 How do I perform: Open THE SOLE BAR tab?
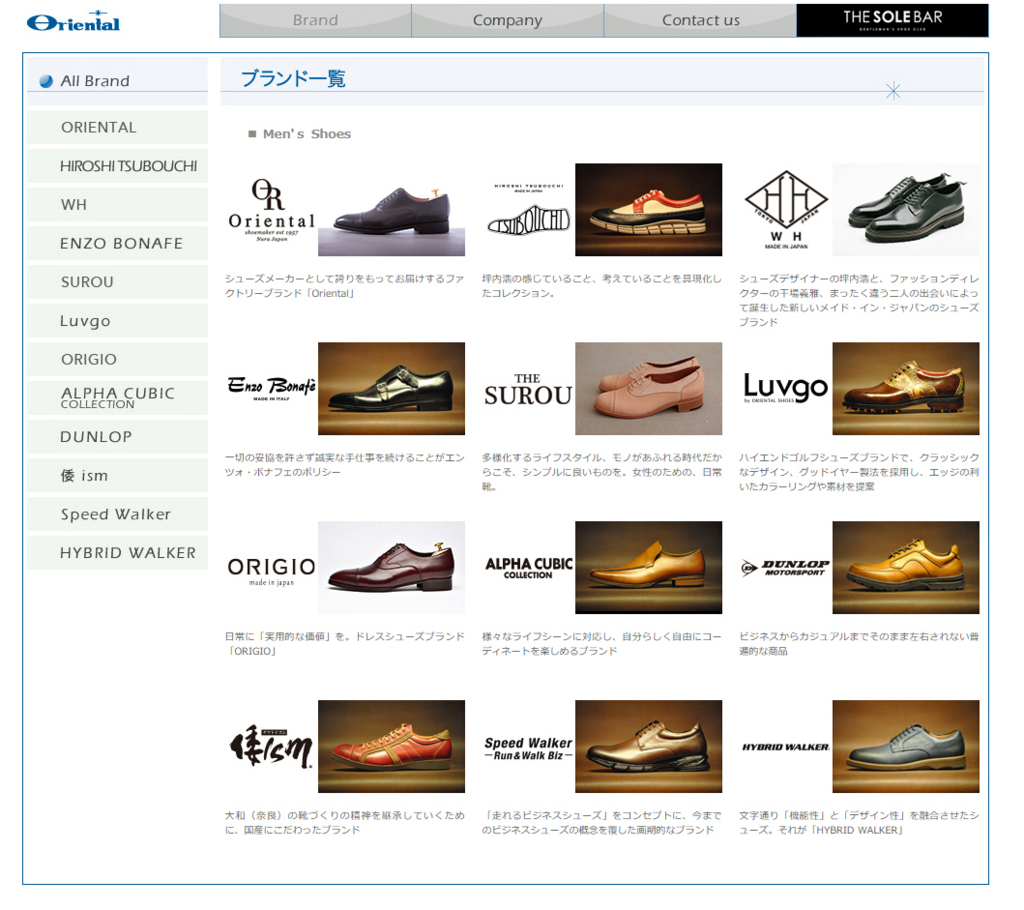[892, 20]
